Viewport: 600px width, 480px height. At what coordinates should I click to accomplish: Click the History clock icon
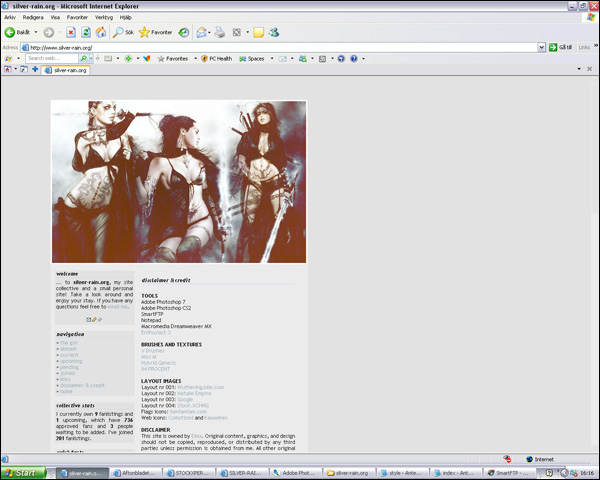pyautogui.click(x=184, y=33)
